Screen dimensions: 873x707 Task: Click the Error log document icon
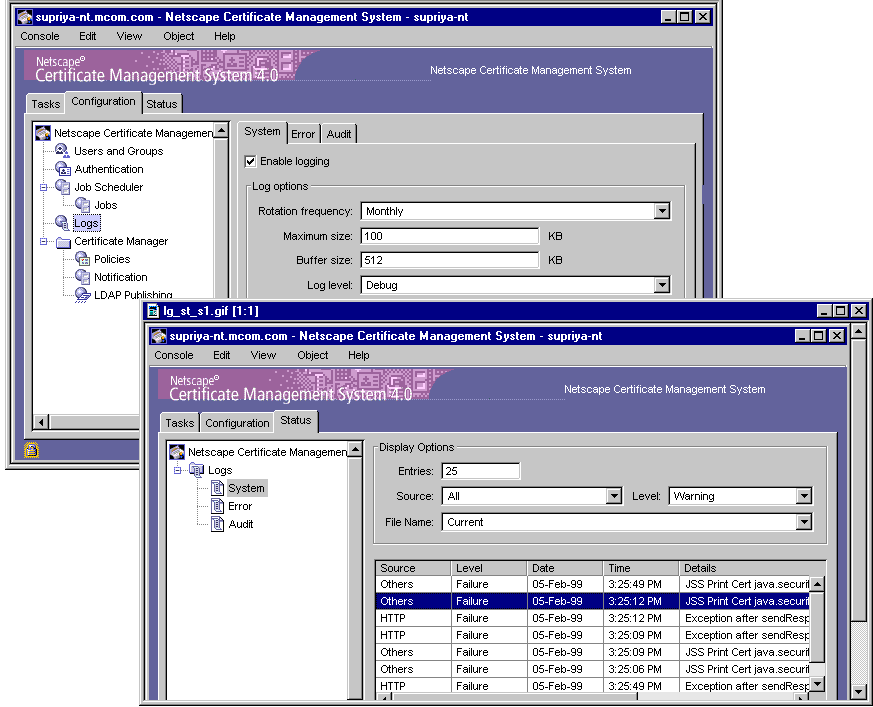[217, 506]
